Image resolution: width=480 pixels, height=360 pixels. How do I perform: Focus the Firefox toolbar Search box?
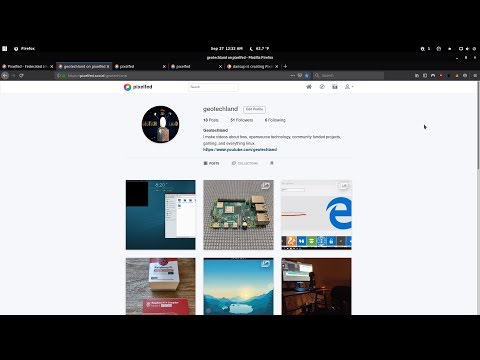point(348,76)
